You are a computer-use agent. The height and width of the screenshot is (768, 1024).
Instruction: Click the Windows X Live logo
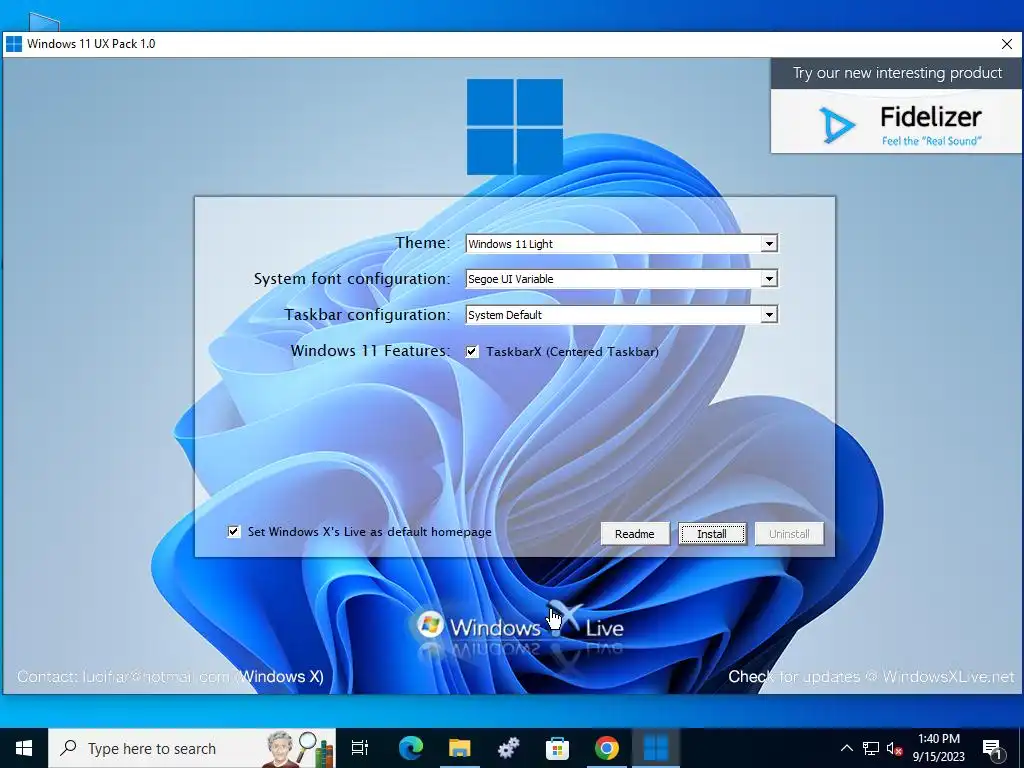[x=520, y=627]
